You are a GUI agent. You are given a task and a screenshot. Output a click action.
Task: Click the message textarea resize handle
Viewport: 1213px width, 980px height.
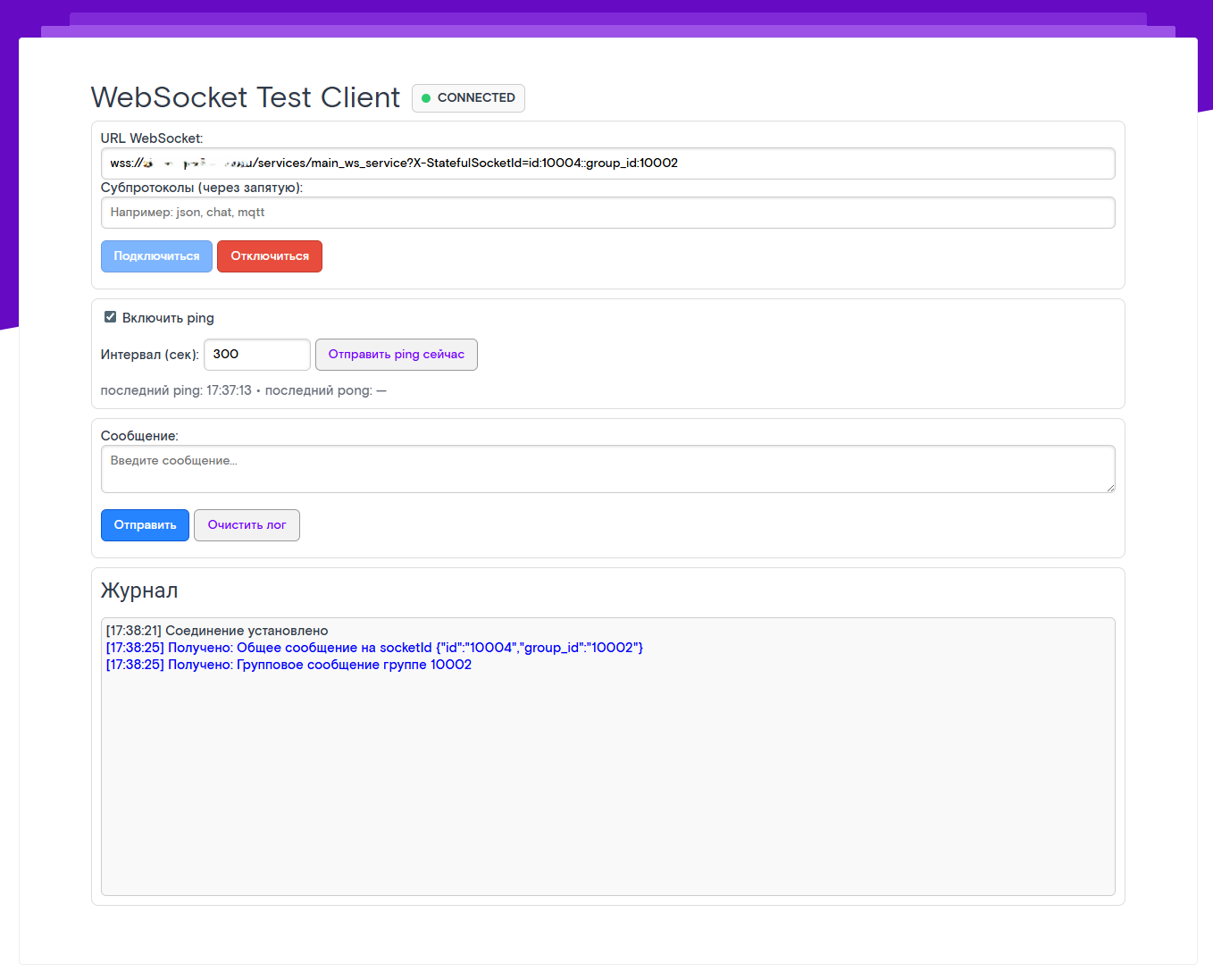tap(1110, 488)
